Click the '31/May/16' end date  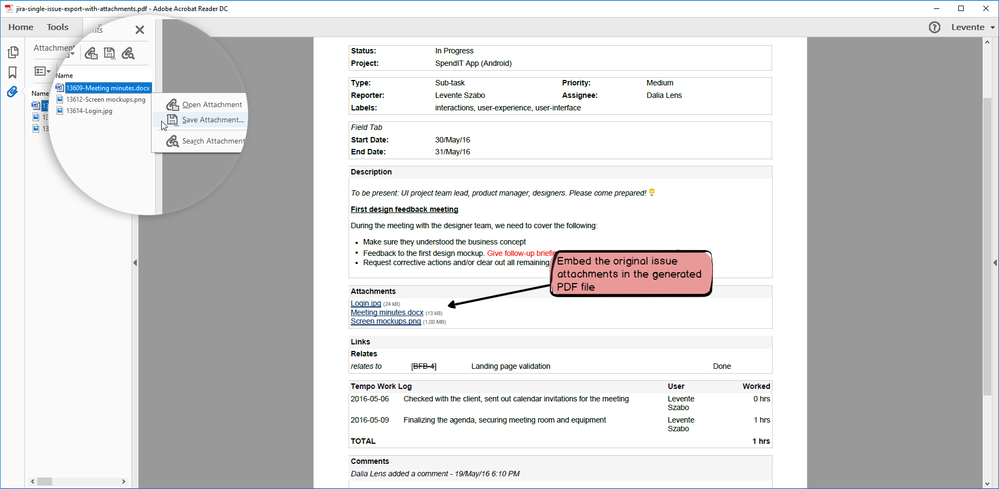pos(453,152)
